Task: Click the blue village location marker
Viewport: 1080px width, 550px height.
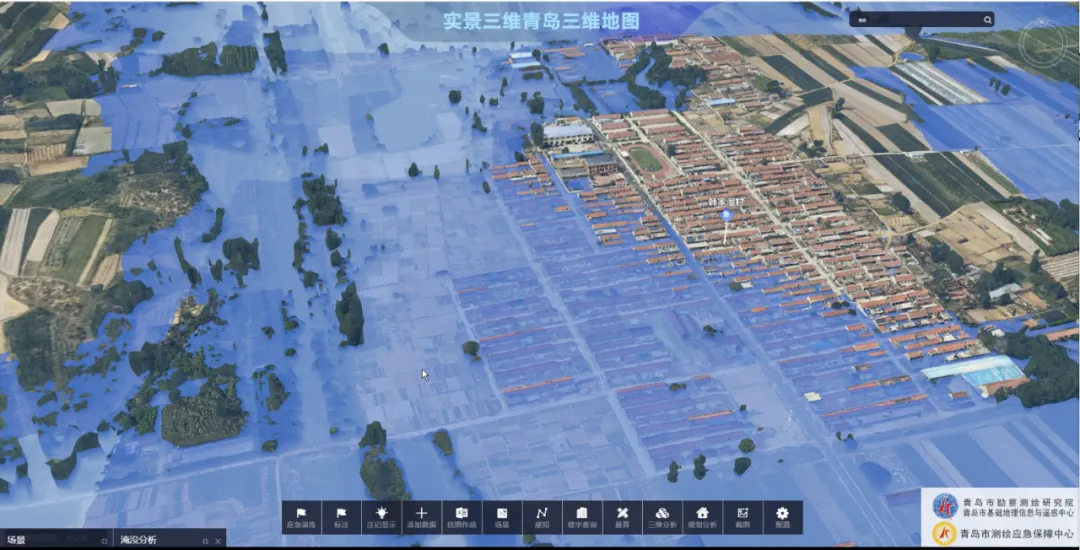Action: (x=725, y=215)
